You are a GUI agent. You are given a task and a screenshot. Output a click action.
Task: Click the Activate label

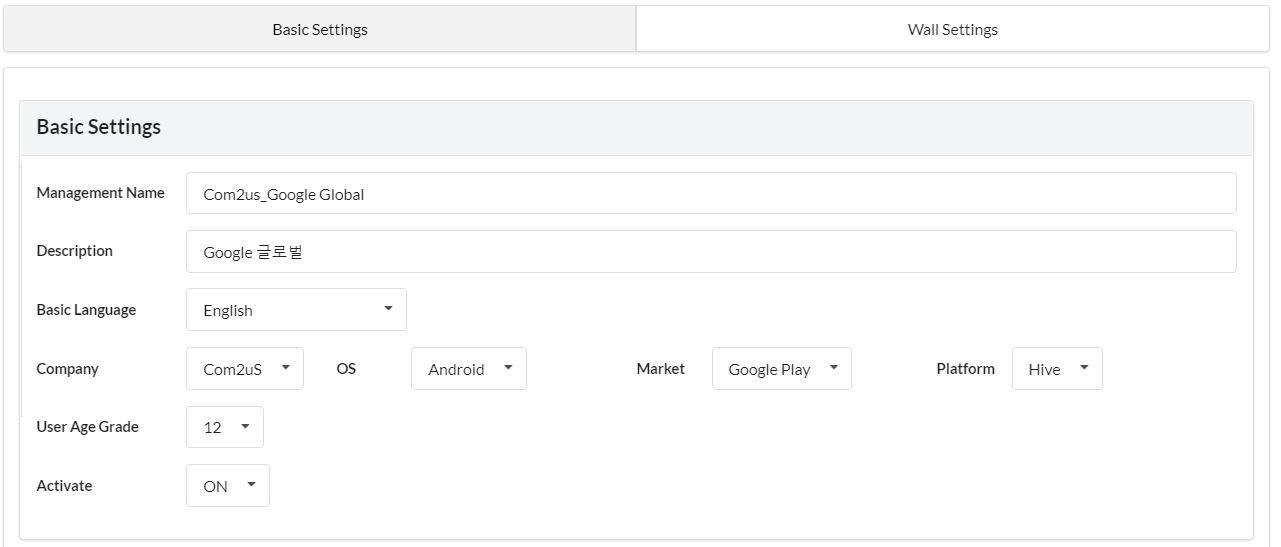[64, 486]
